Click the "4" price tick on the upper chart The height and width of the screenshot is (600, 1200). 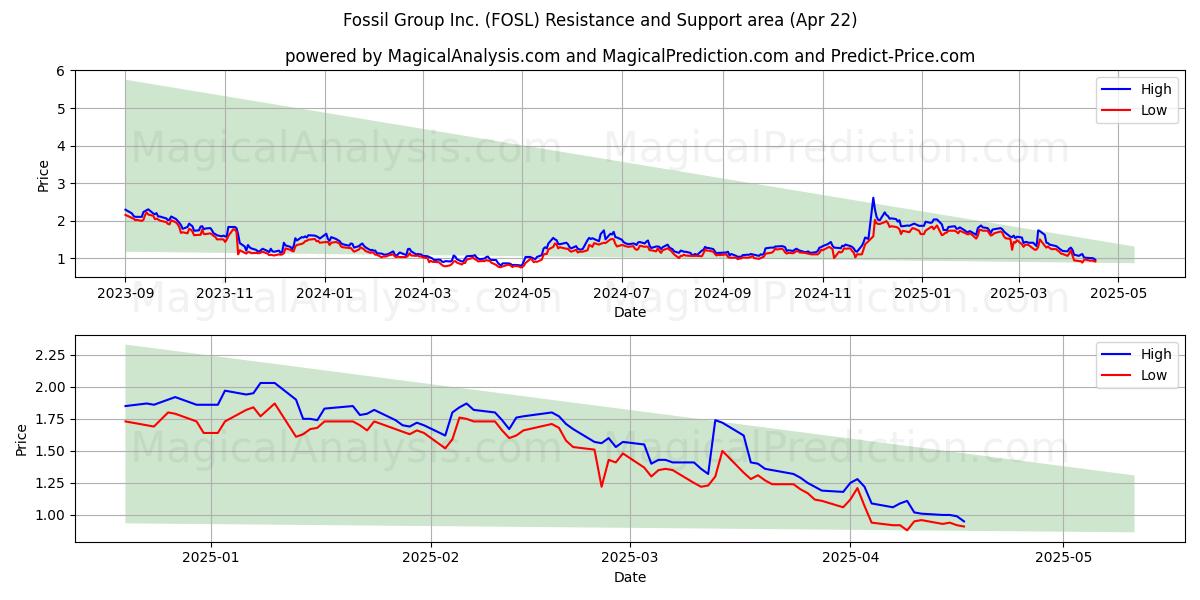tap(61, 146)
